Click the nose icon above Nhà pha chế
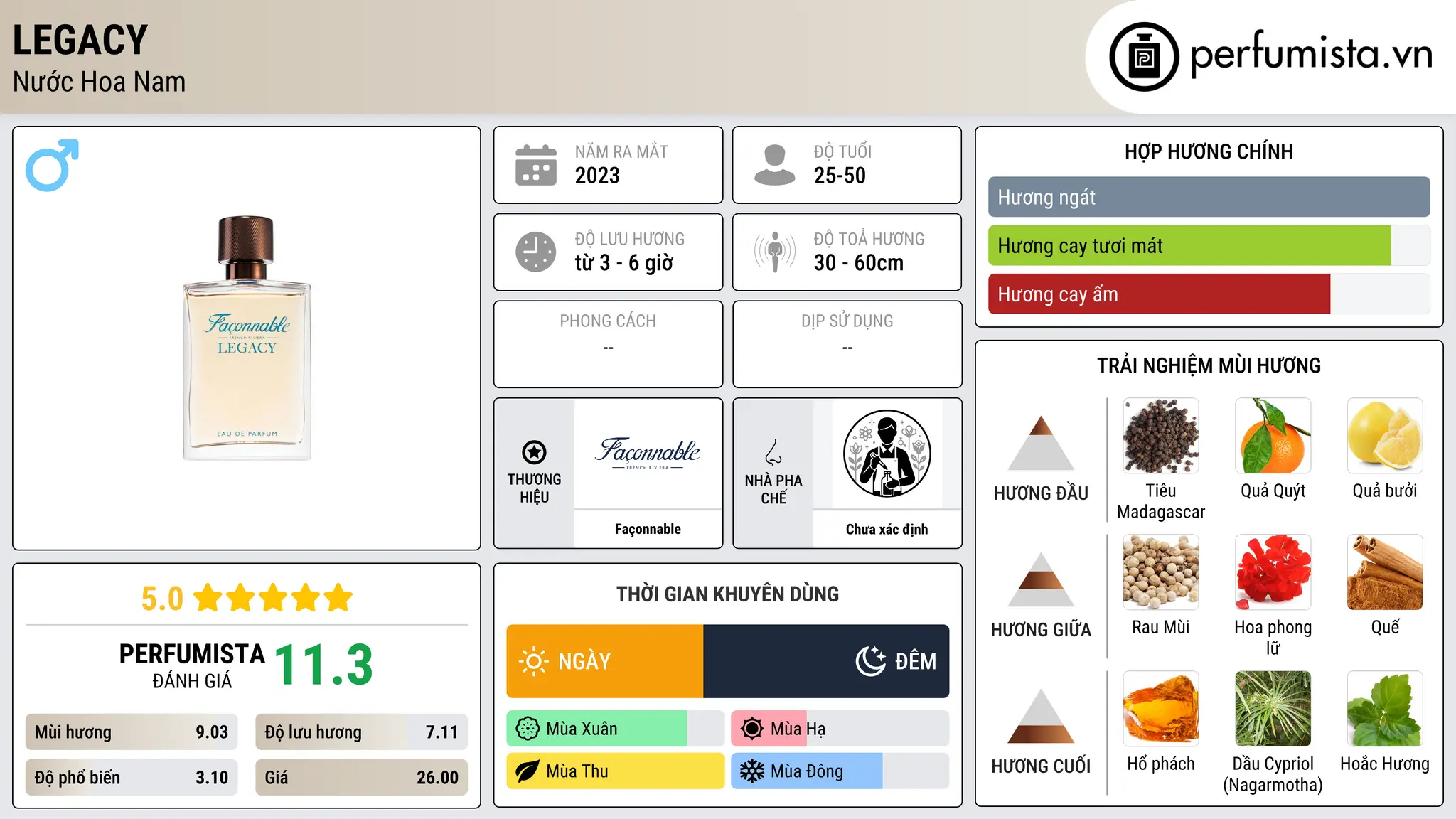The height and width of the screenshot is (819, 1456). coord(773,452)
